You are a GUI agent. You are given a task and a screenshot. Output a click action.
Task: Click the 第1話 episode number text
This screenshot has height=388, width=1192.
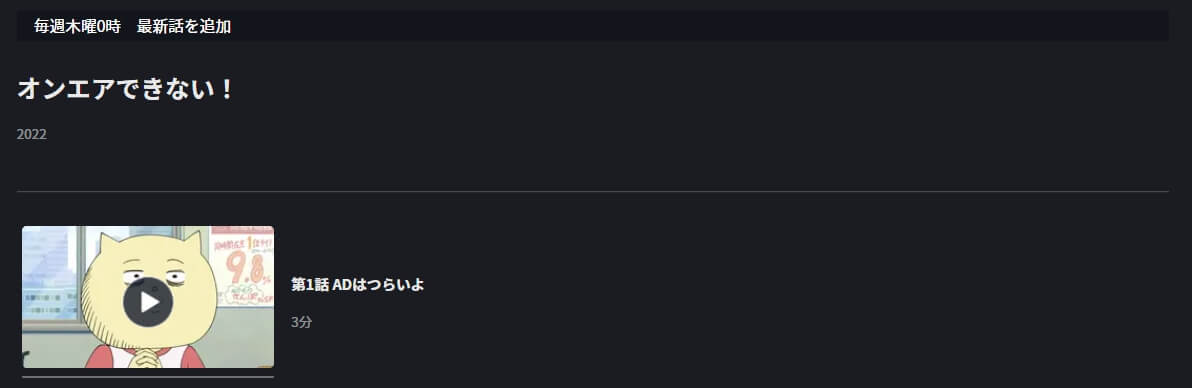click(x=310, y=285)
